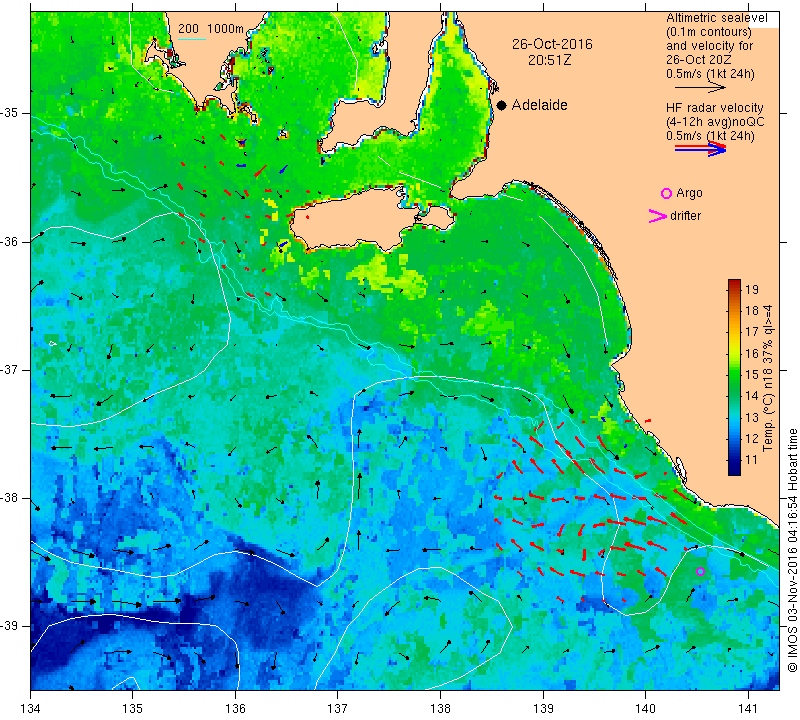Click the IMOS copyright timestamp text
Image resolution: width=800 pixels, height=720 pixels.
(792, 550)
